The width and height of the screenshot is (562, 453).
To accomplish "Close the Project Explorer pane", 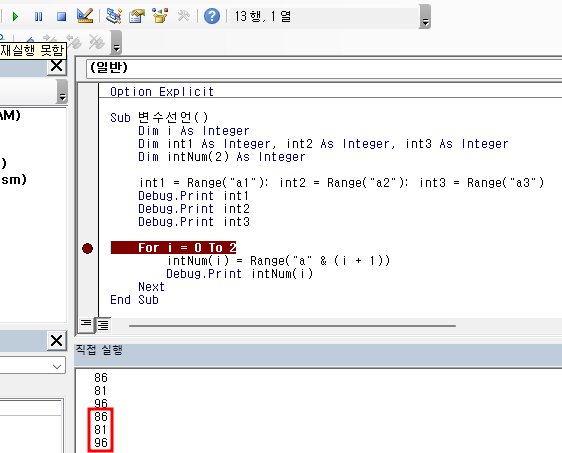I will 57,66.
